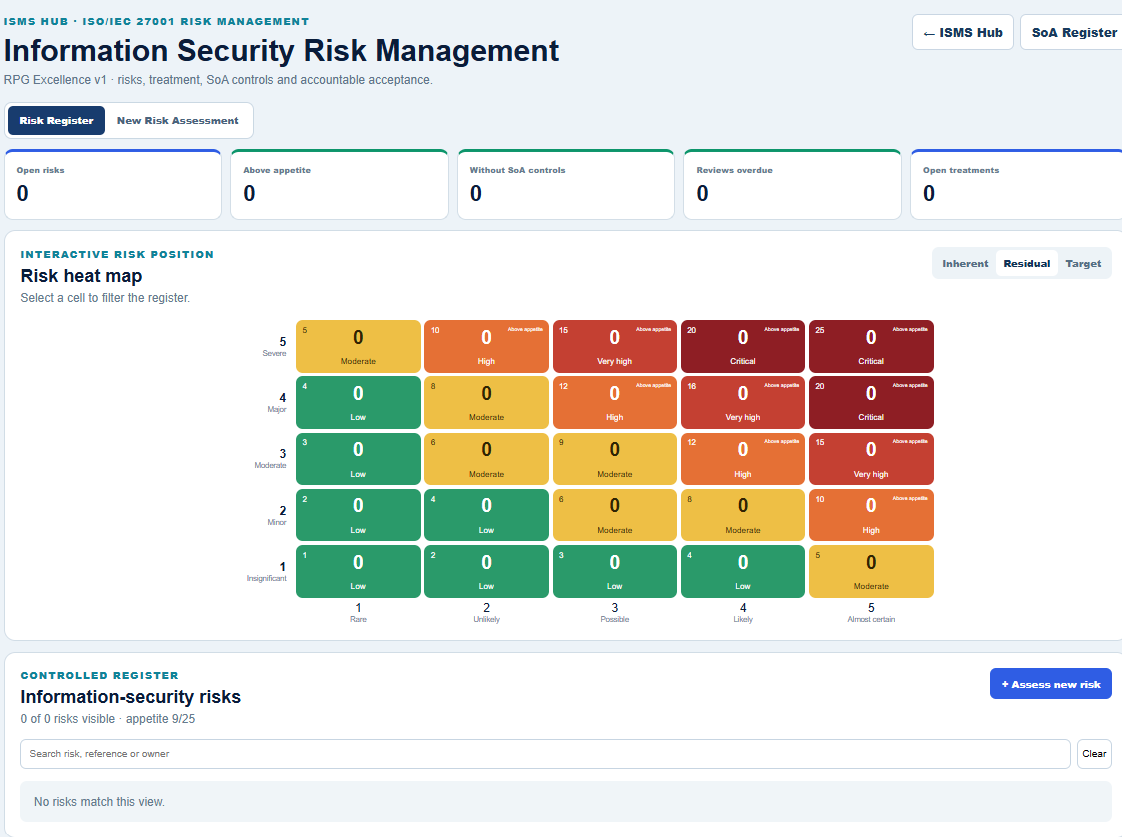Viewport: 1122px width, 837px height.
Task: Open the Open treatments summary card
Action: (x=1016, y=185)
